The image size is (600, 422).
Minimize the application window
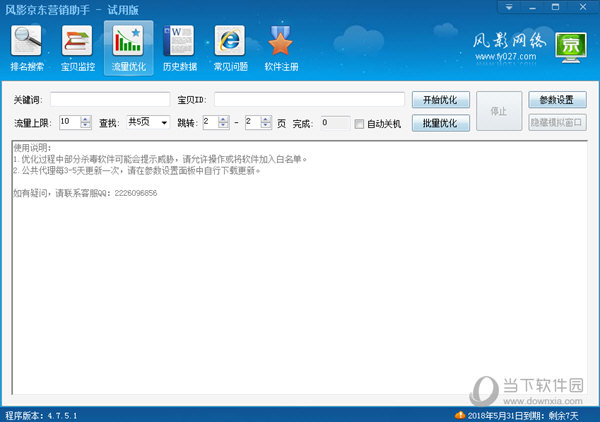tap(532, 7)
